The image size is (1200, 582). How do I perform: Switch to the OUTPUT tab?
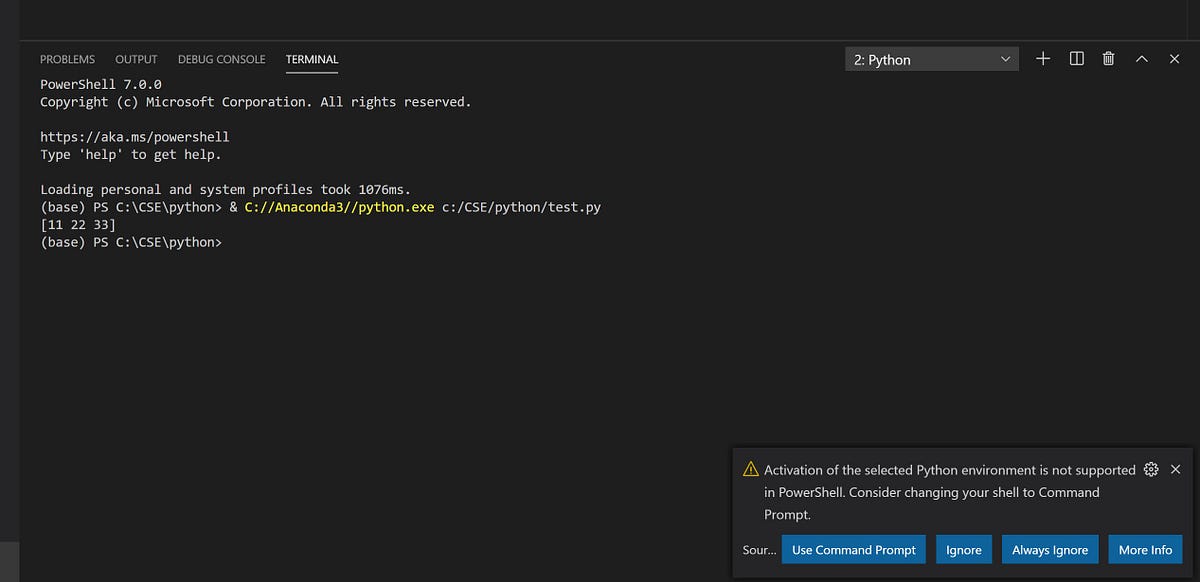click(x=136, y=59)
